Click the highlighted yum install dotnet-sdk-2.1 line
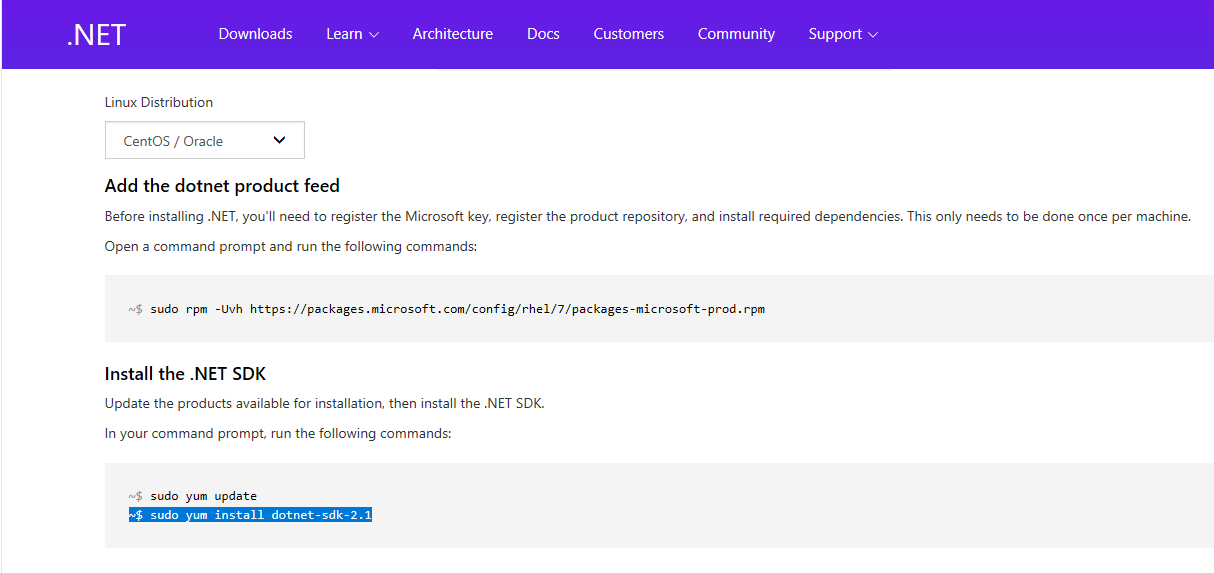The height and width of the screenshot is (573, 1214). 250,515
